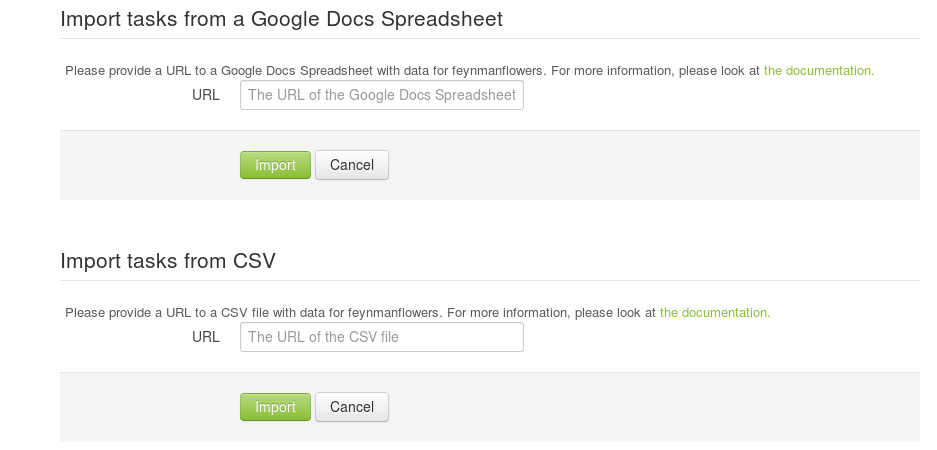937x450 pixels.
Task: Cancel the CSV task import
Action: [x=352, y=407]
